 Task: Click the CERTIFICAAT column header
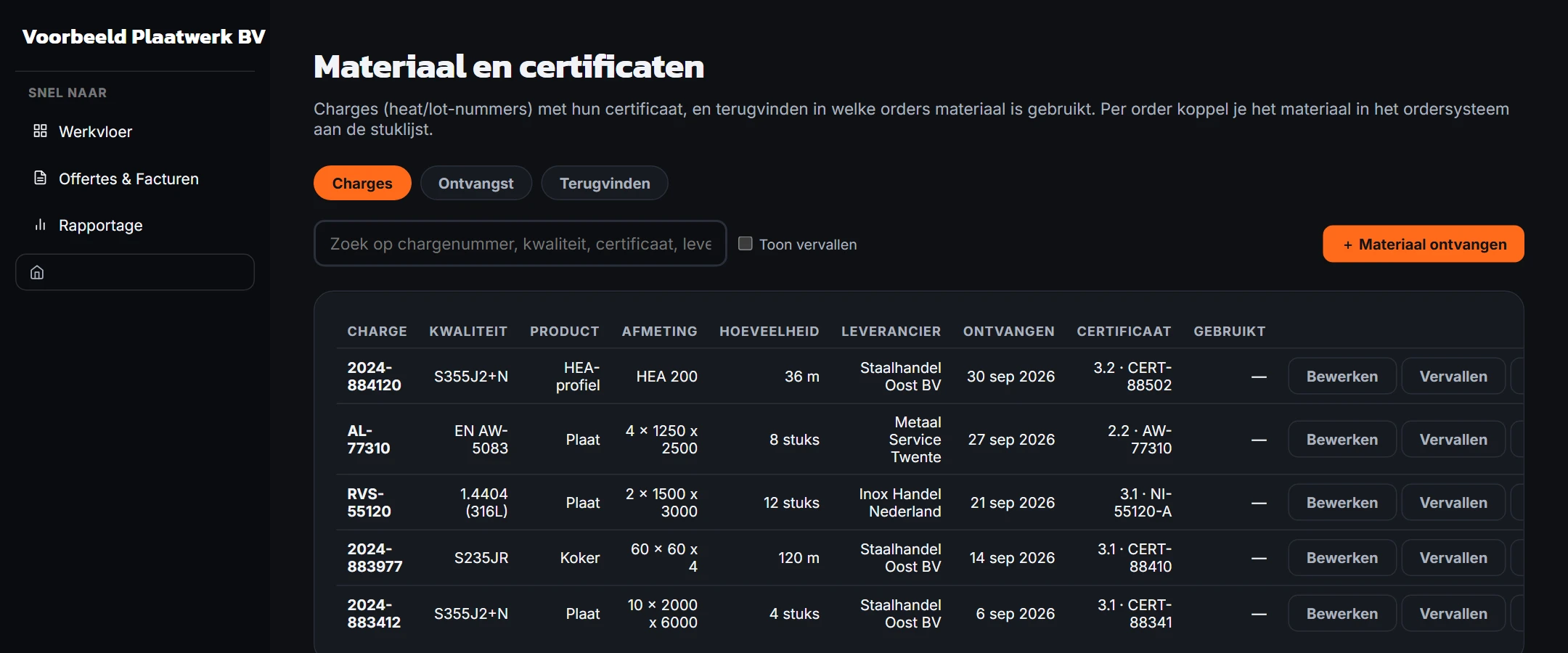1124,332
